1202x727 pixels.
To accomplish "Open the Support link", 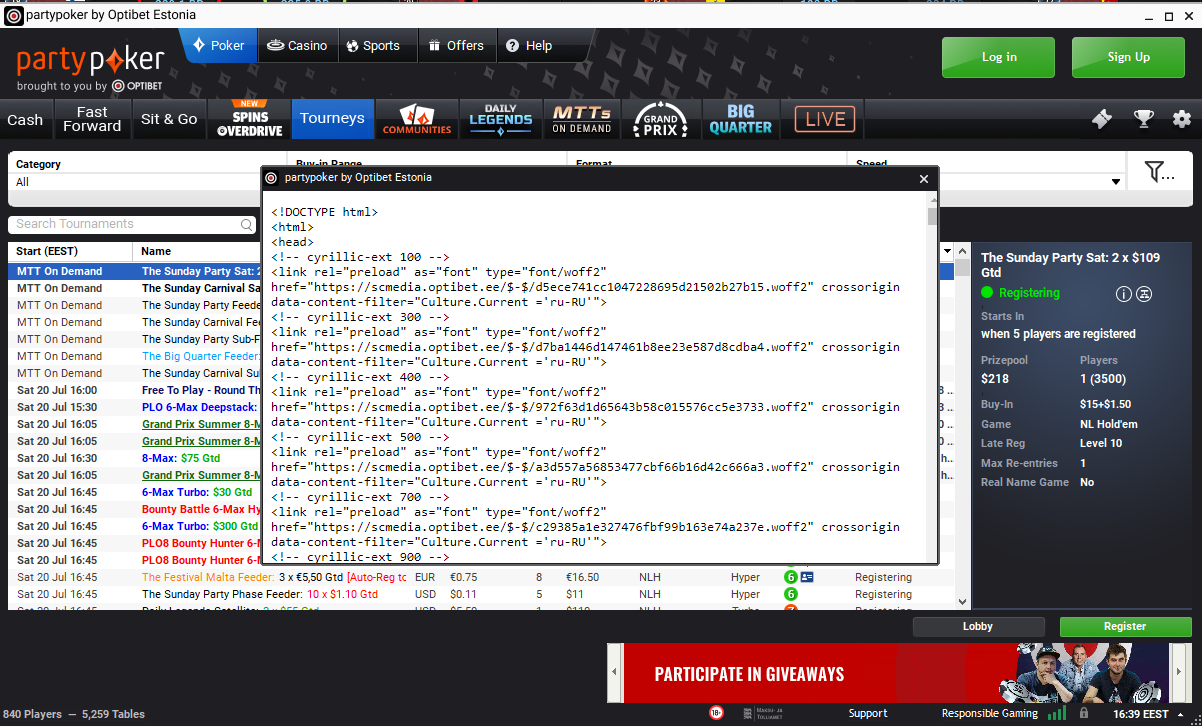I will [868, 714].
